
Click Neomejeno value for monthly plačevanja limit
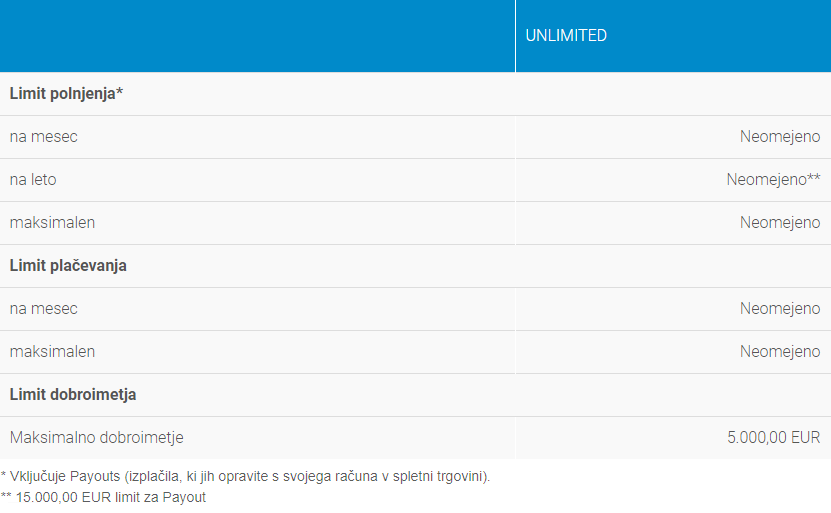[780, 309]
